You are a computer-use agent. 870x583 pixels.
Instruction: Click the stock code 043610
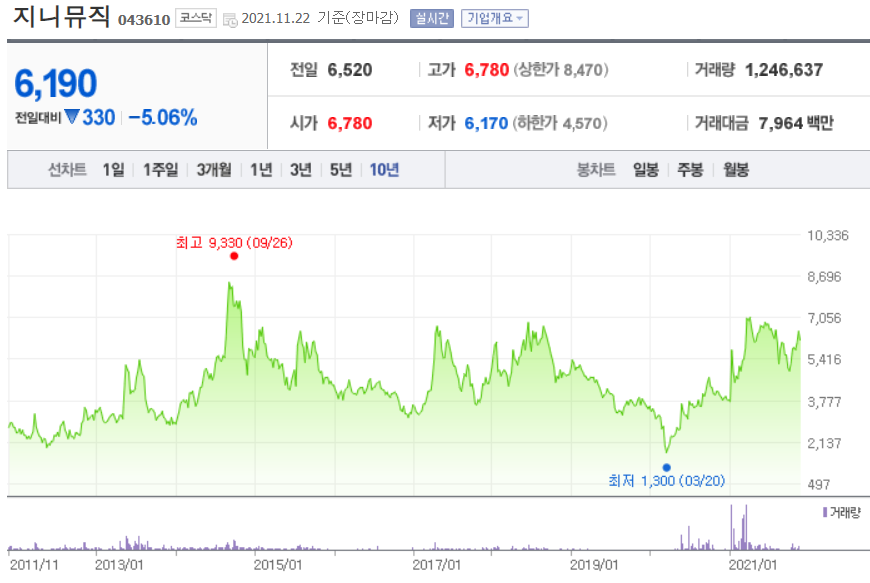pos(144,20)
